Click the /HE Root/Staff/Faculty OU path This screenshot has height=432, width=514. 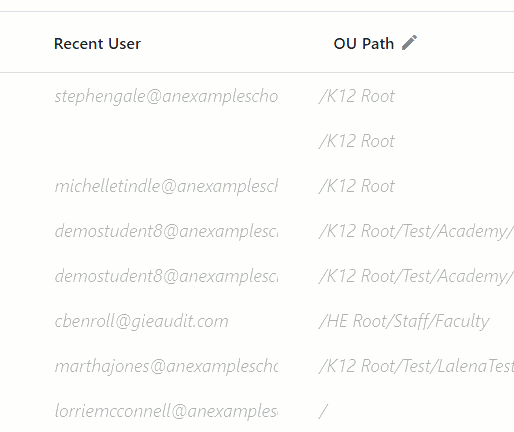click(404, 321)
